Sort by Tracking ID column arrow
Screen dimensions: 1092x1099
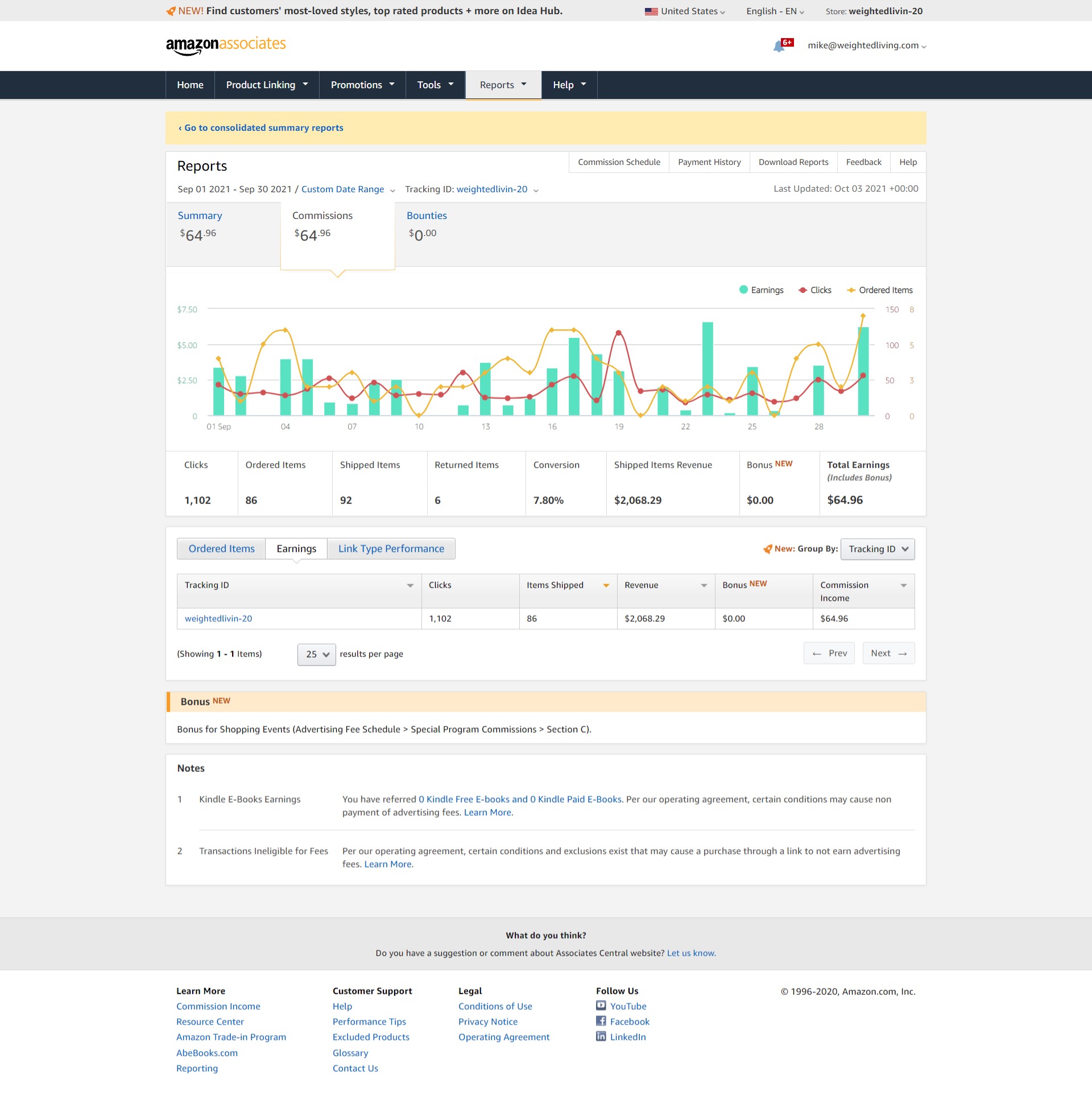pyautogui.click(x=410, y=585)
